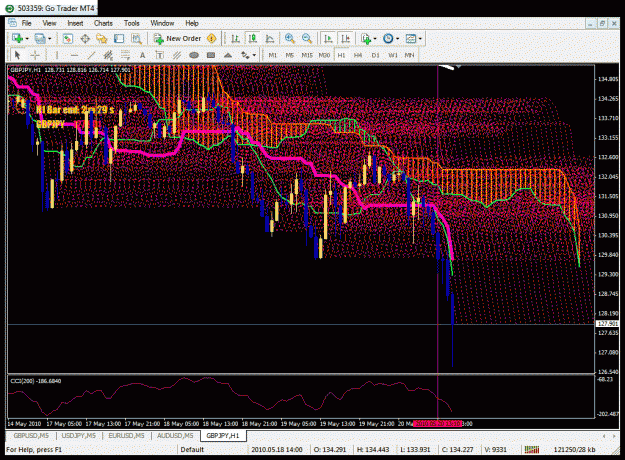The width and height of the screenshot is (625, 460).
Task: Switch the chart to the M5 timeframe
Action: point(290,55)
